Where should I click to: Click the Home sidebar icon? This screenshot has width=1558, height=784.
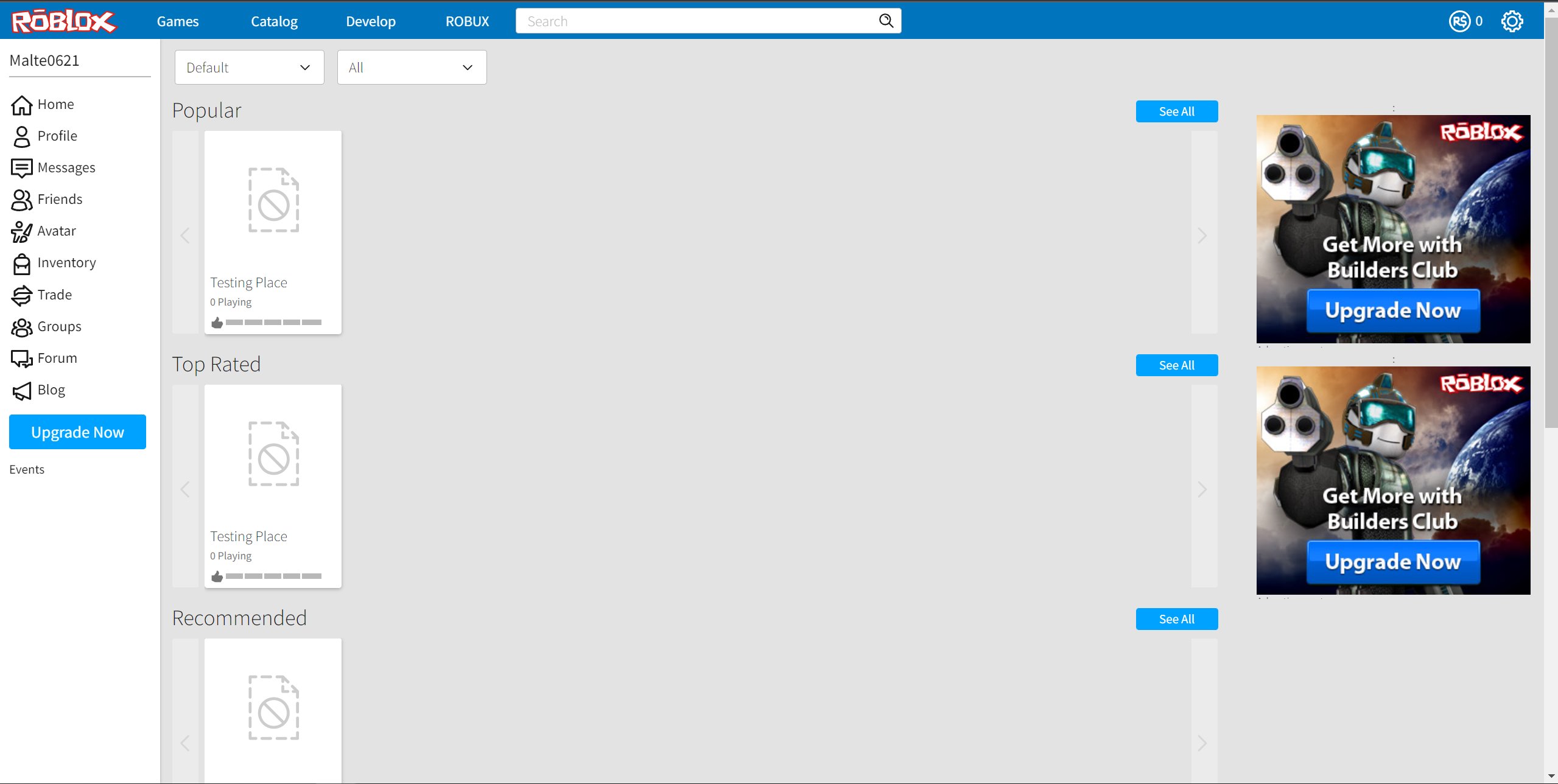[22, 104]
